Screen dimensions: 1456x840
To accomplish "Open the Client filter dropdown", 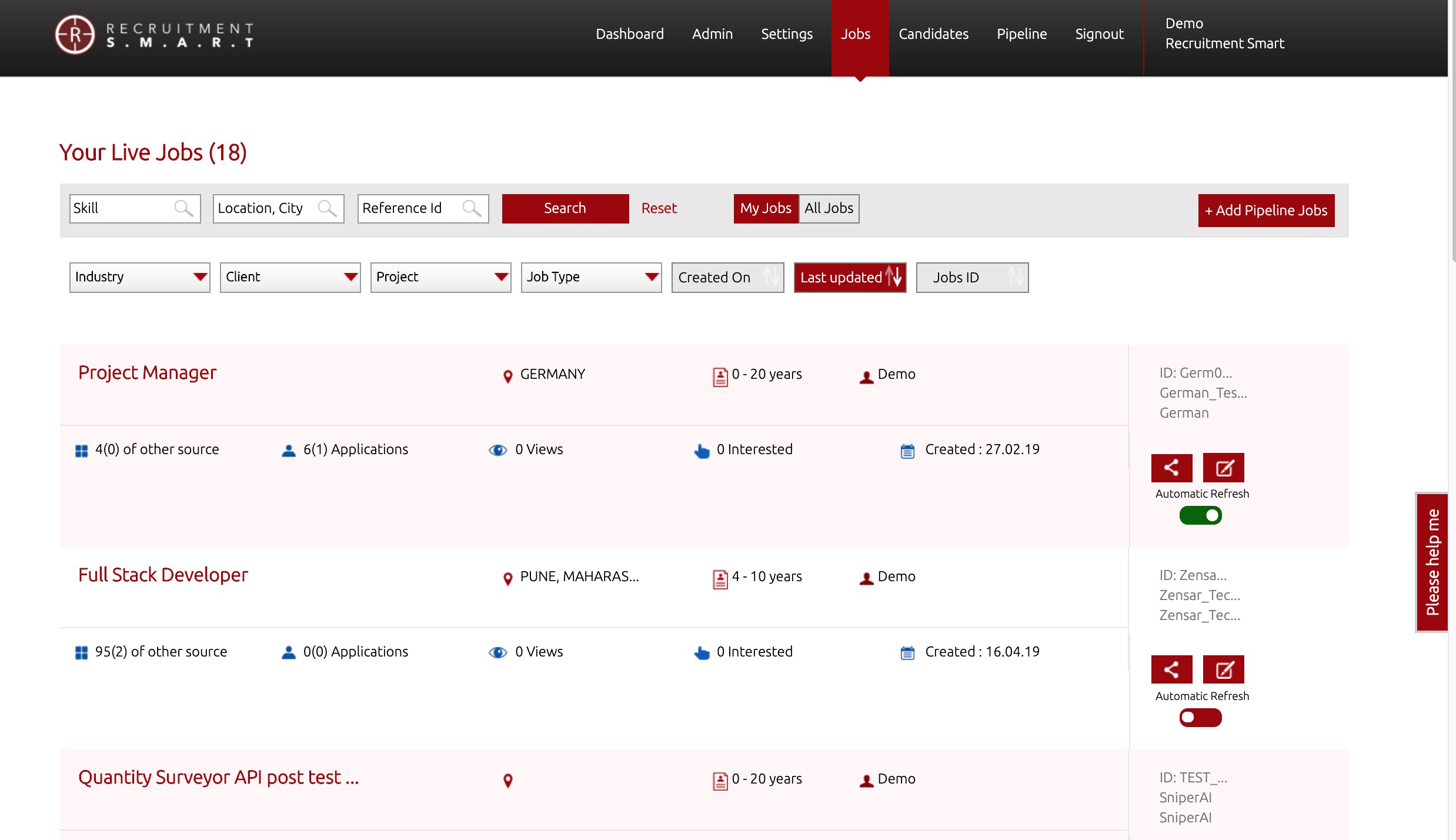I will coord(290,277).
